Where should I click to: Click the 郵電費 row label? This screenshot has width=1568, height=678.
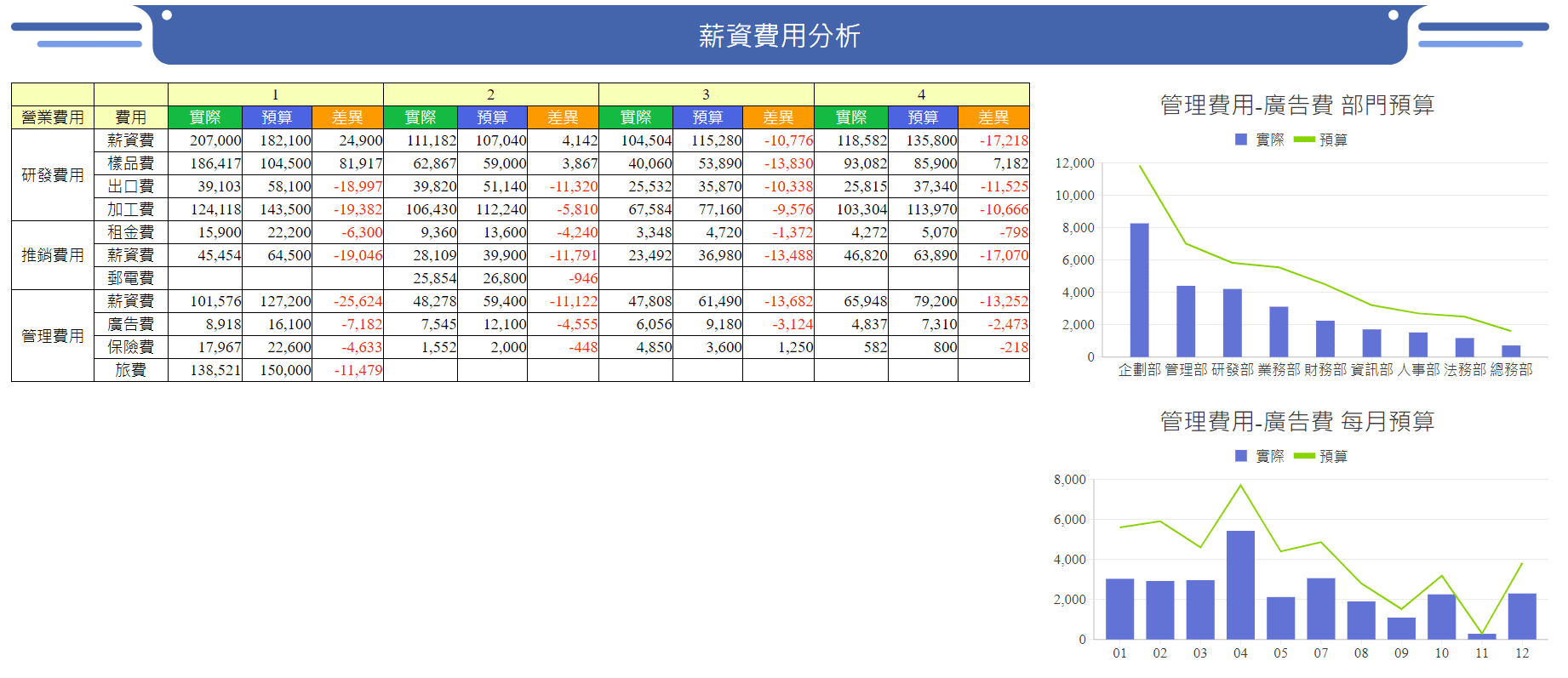click(x=131, y=278)
